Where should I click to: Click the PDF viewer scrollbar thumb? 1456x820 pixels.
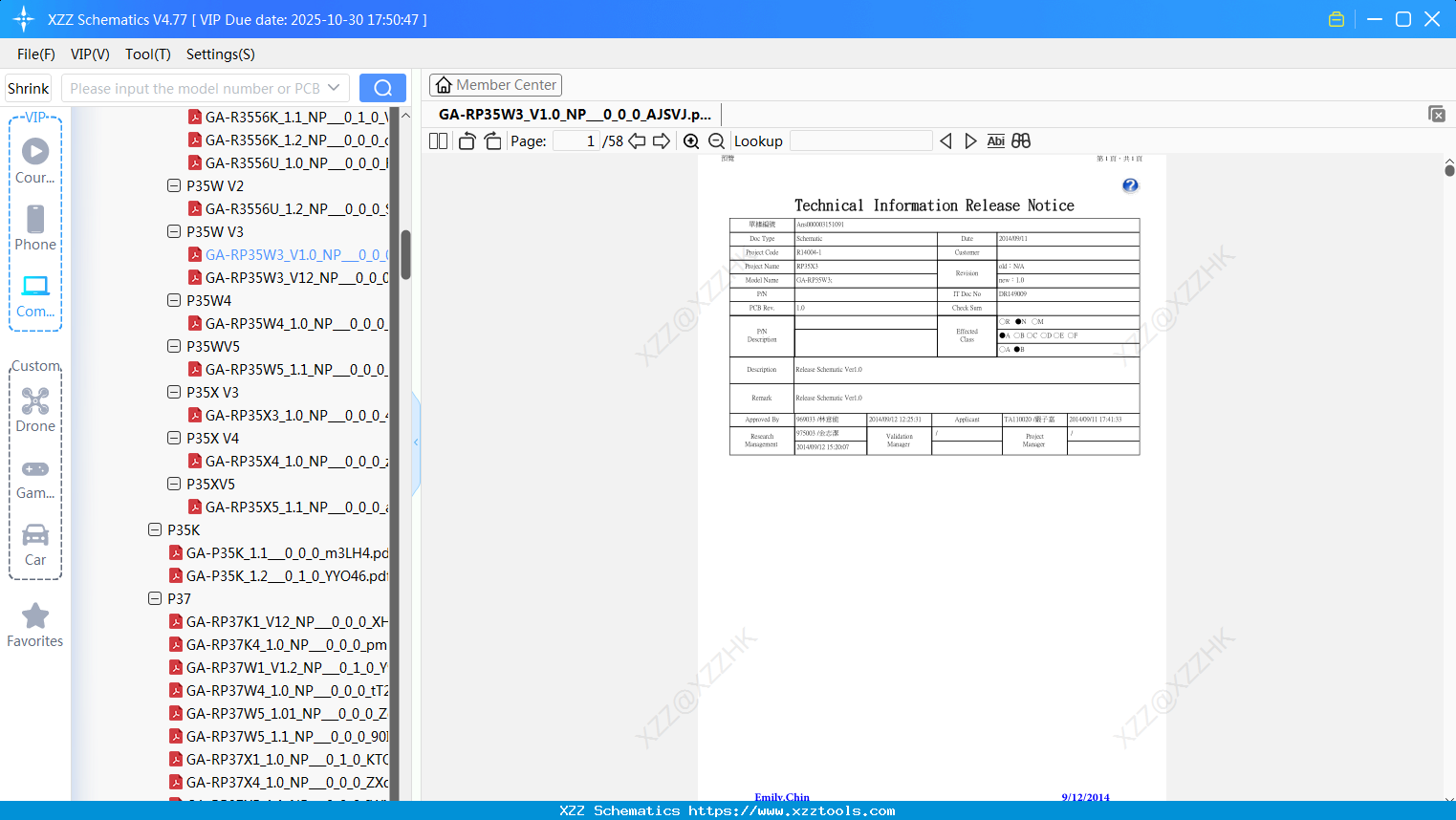1449,171
